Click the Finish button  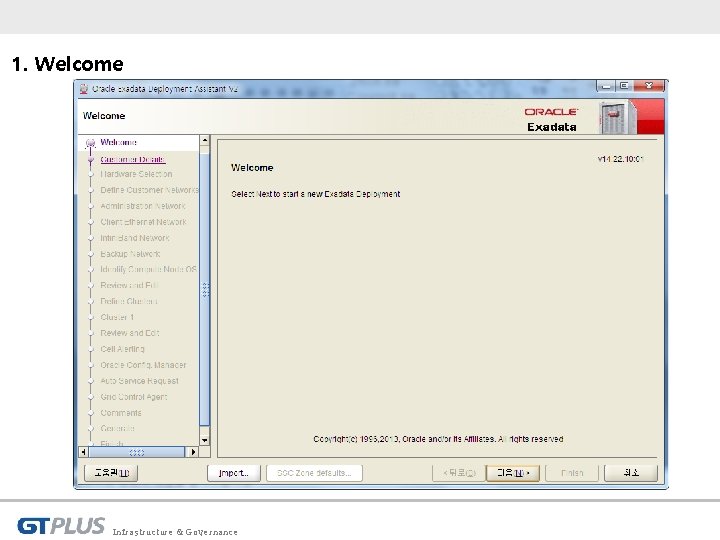click(x=572, y=472)
